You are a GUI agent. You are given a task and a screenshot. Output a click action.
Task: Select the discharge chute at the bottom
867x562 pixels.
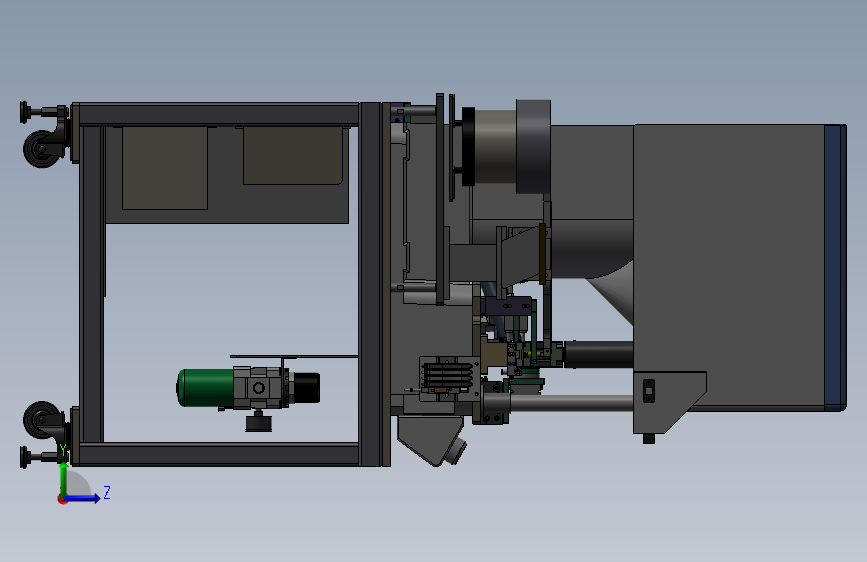[430, 441]
